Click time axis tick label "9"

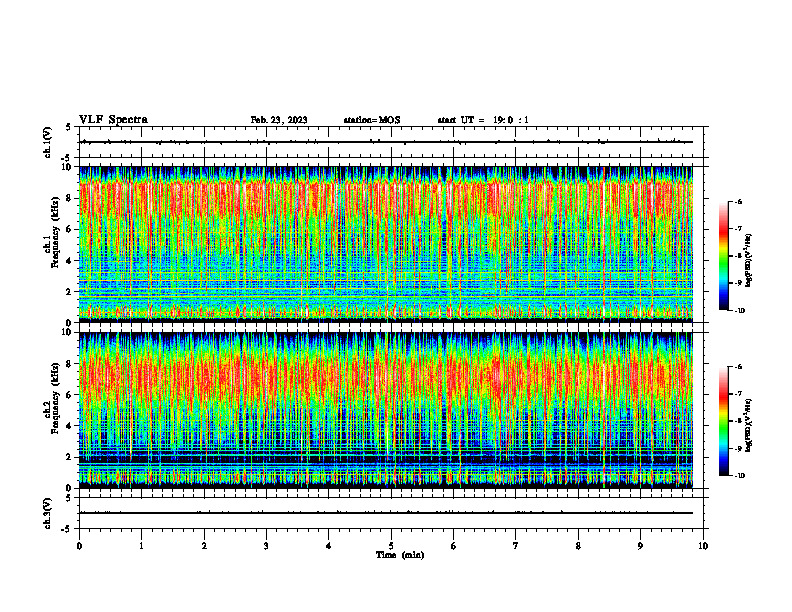click(x=640, y=546)
